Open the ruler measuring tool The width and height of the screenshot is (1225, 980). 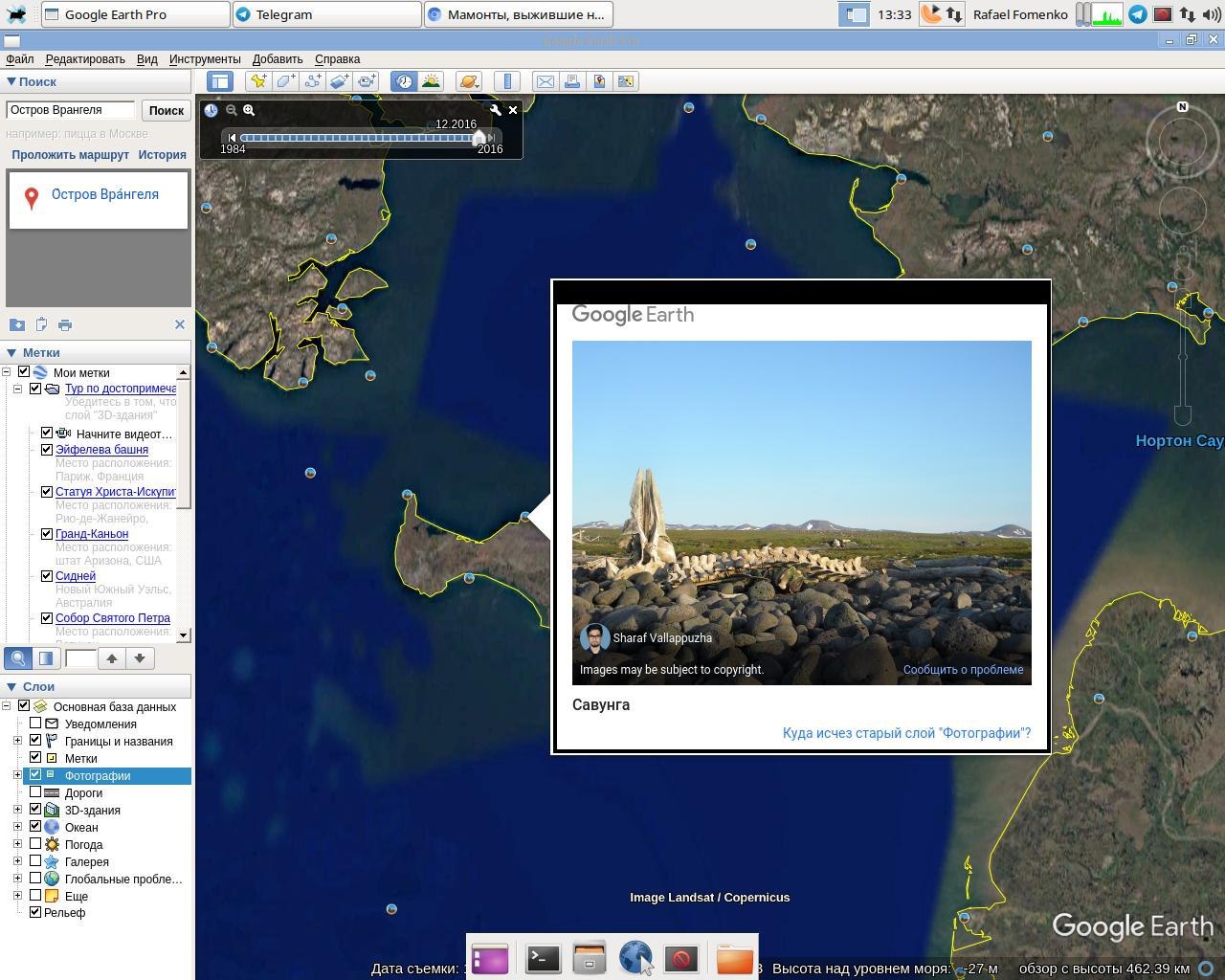pyautogui.click(x=507, y=81)
